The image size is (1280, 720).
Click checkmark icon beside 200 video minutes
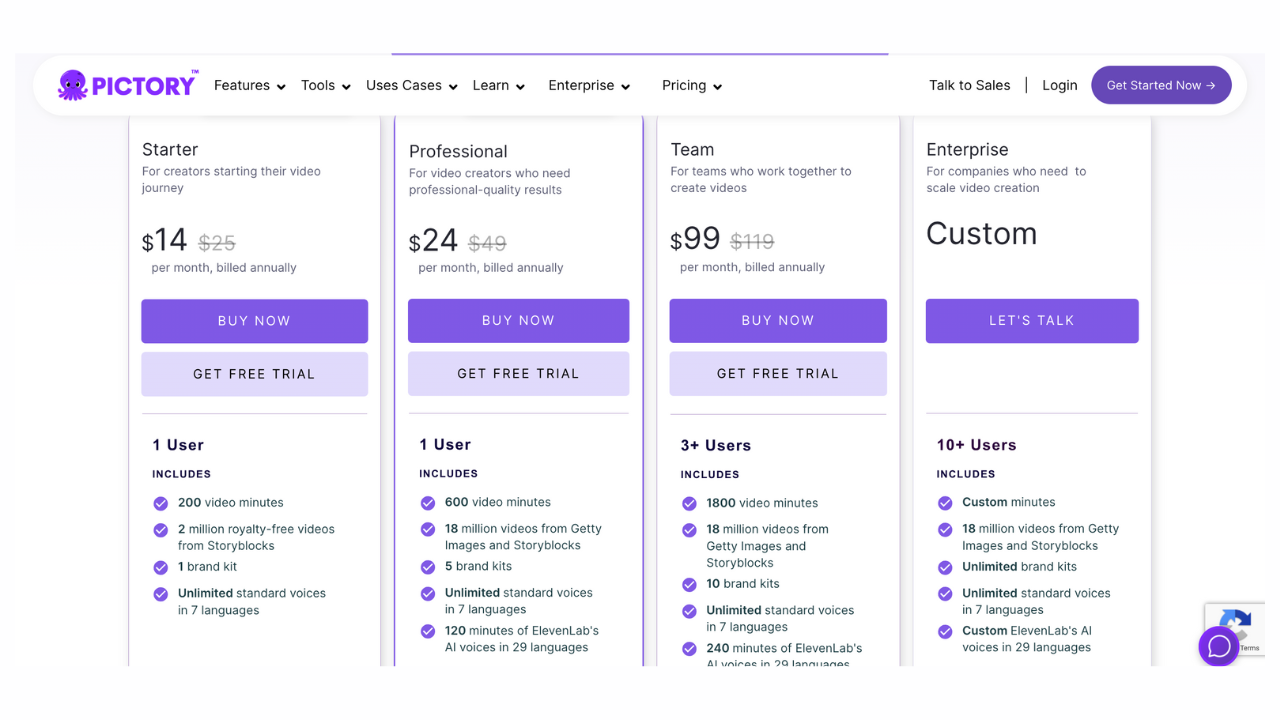point(160,503)
